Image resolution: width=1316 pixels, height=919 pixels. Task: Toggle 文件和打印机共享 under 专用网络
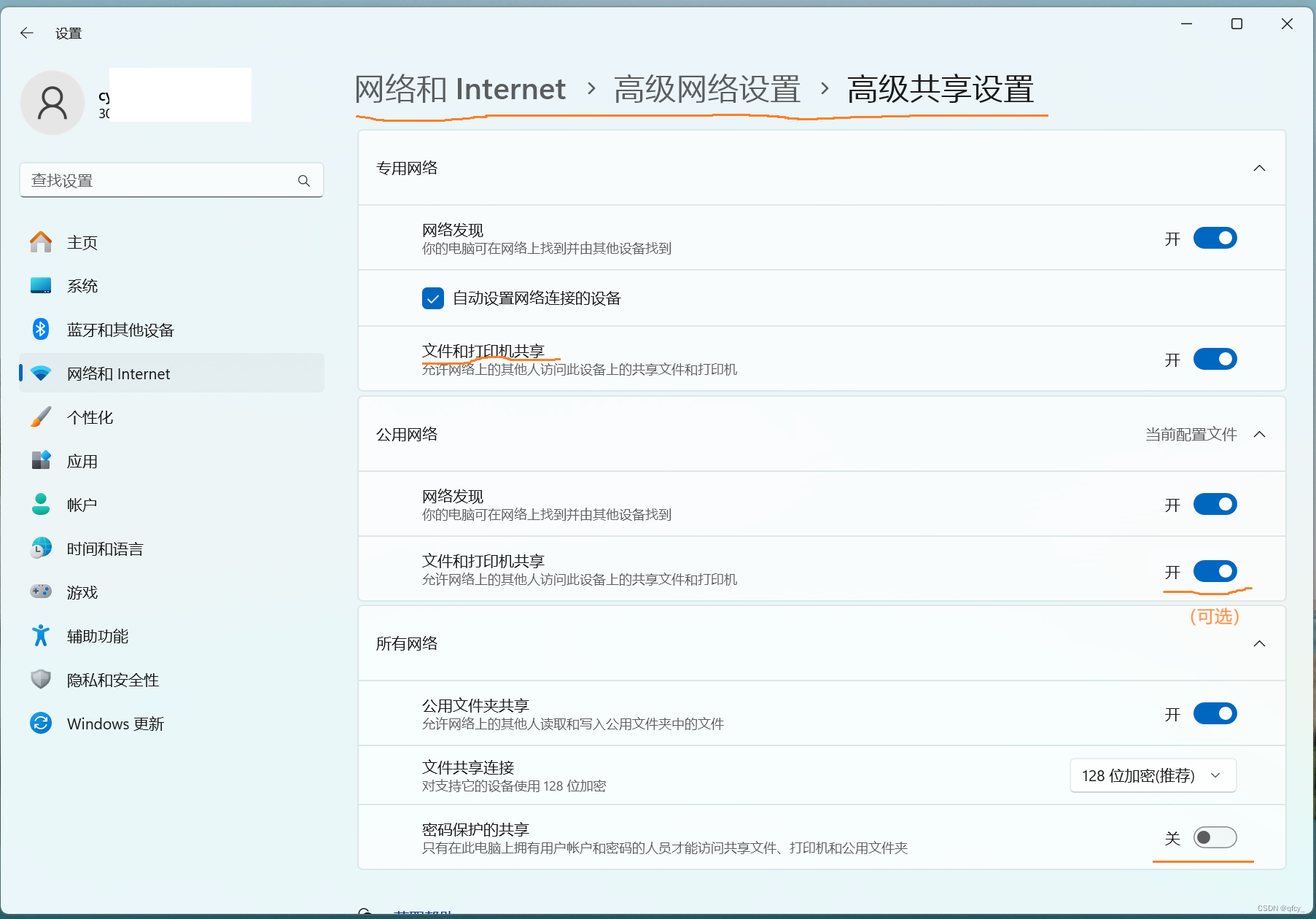click(x=1215, y=360)
